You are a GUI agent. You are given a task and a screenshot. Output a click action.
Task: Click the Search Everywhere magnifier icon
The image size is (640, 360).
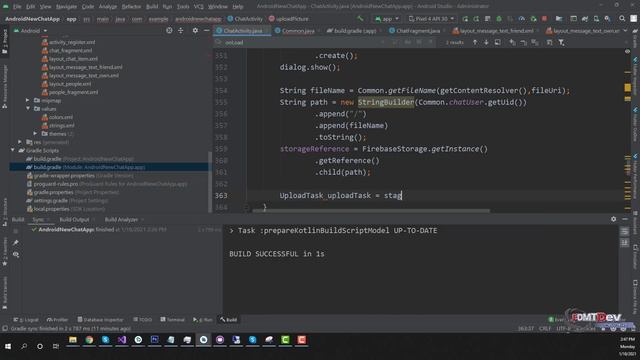click(x=622, y=19)
